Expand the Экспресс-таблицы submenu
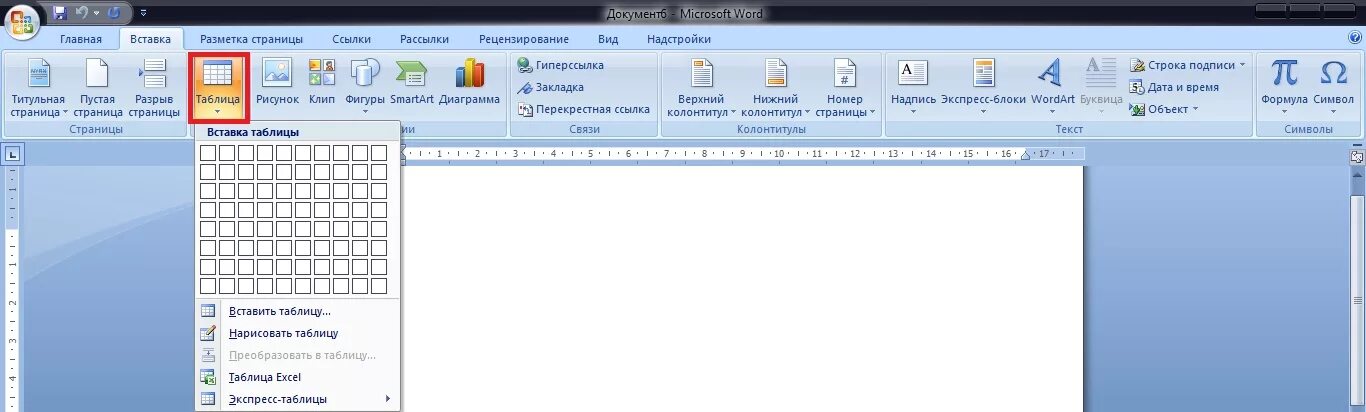This screenshot has height=412, width=1366. [x=298, y=399]
